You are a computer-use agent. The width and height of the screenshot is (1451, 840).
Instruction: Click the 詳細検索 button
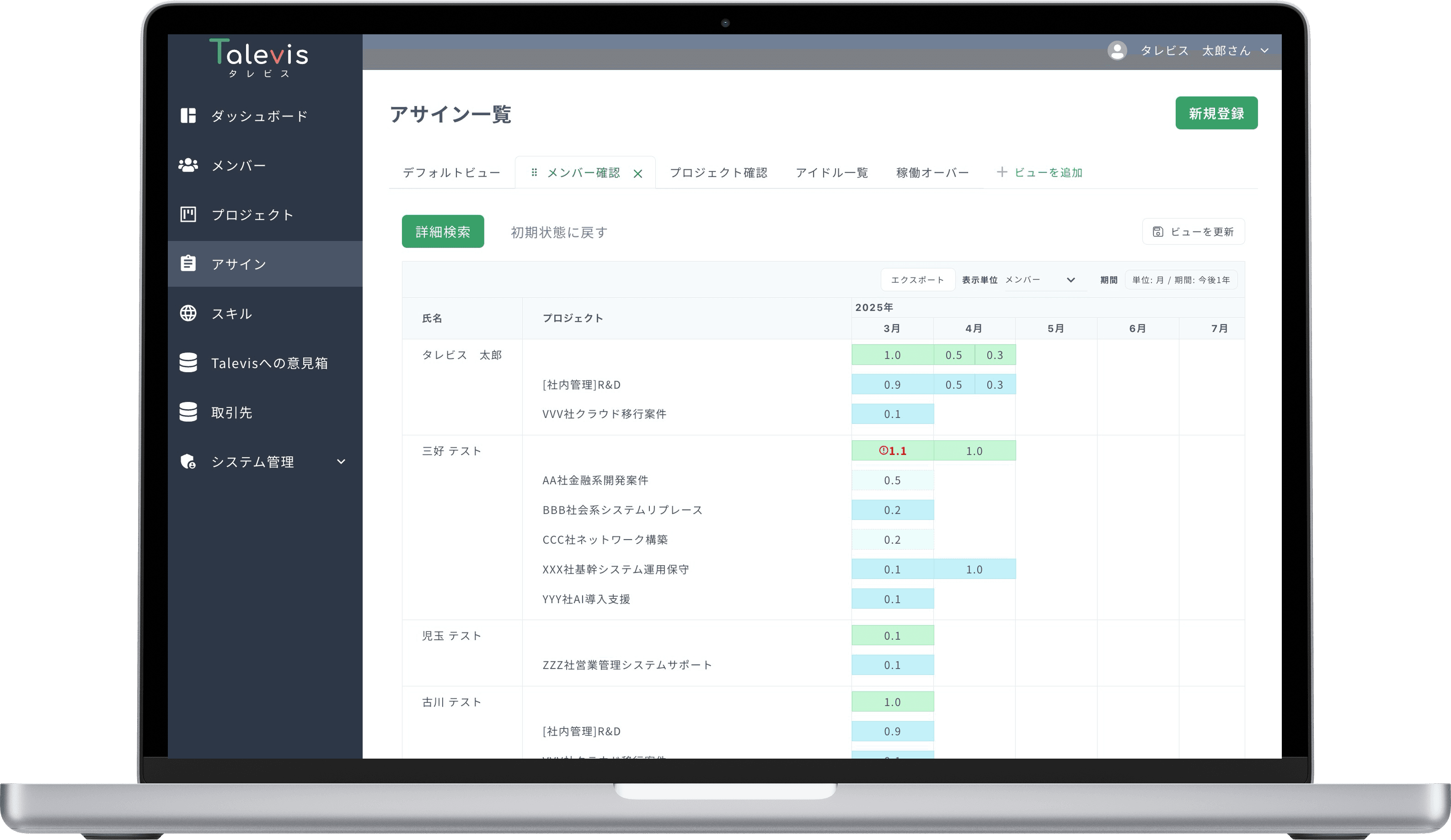[443, 231]
